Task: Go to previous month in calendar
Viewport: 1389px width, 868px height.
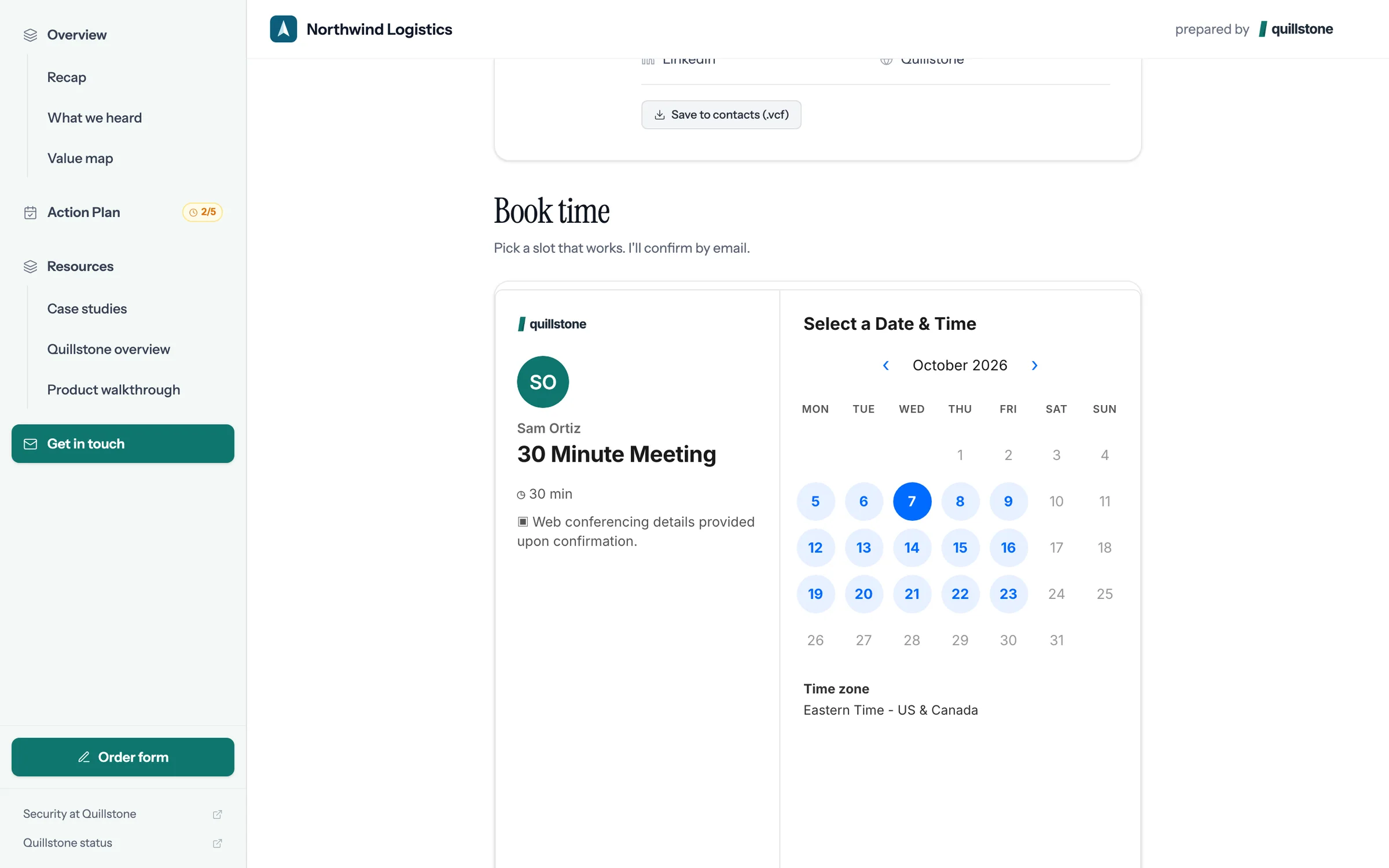Action: 885,366
